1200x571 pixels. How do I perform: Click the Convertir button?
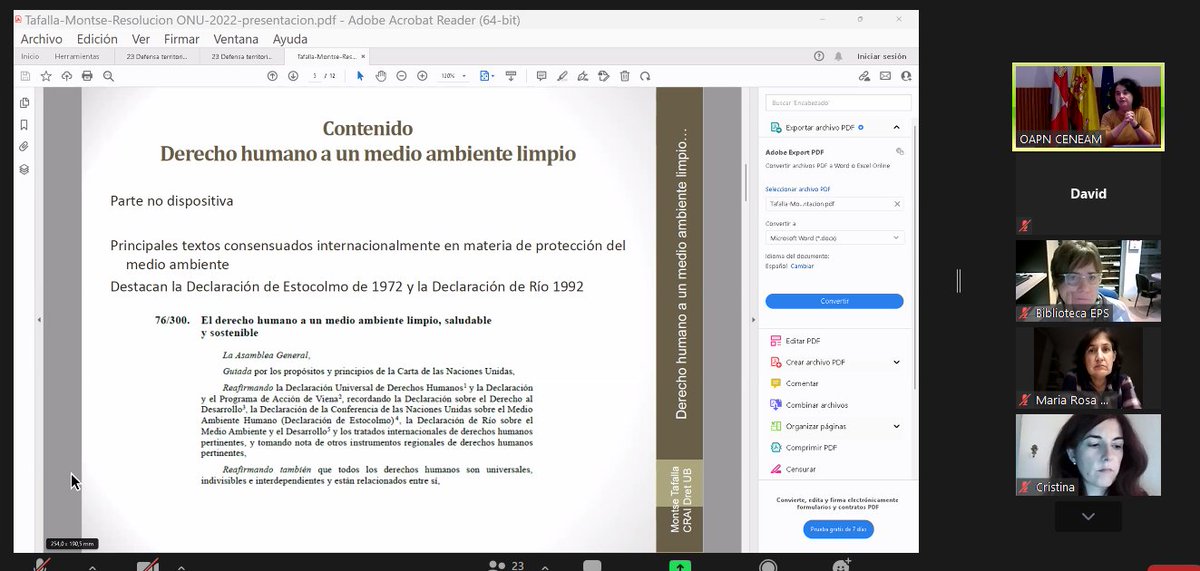pos(834,301)
